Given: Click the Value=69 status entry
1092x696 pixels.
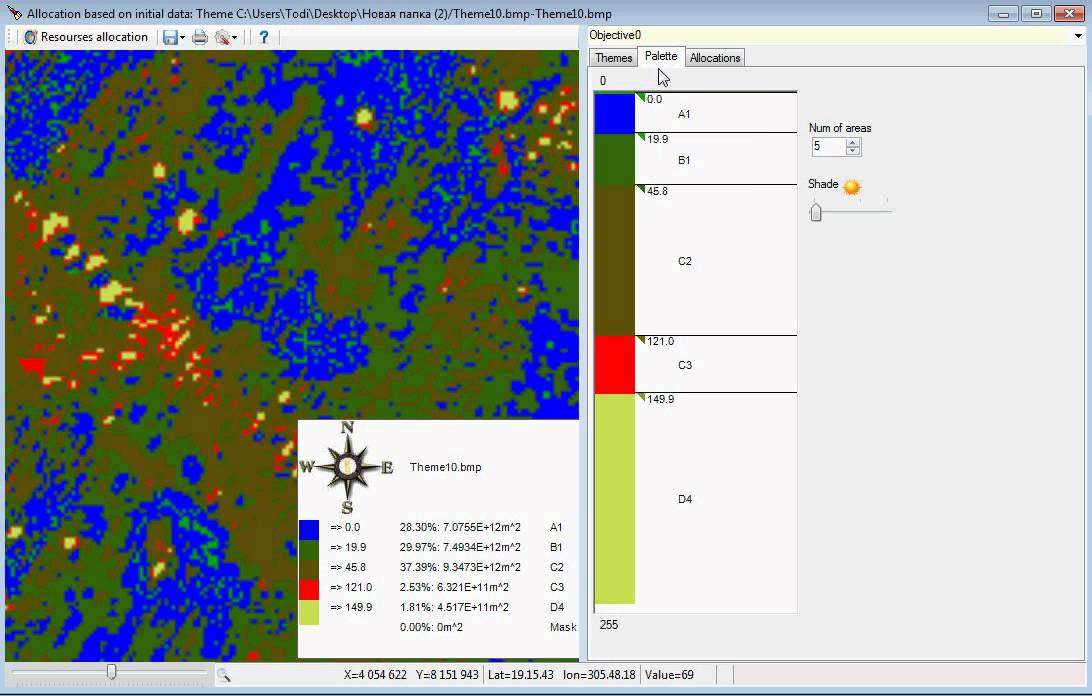Looking at the screenshot, I should [669, 674].
